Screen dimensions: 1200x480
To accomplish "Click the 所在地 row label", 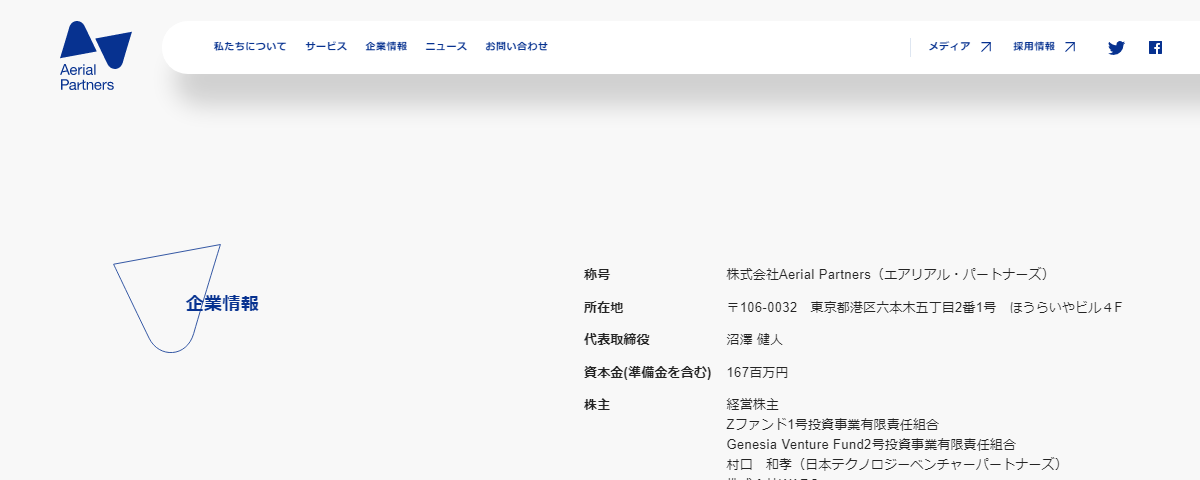I will pyautogui.click(x=603, y=307).
